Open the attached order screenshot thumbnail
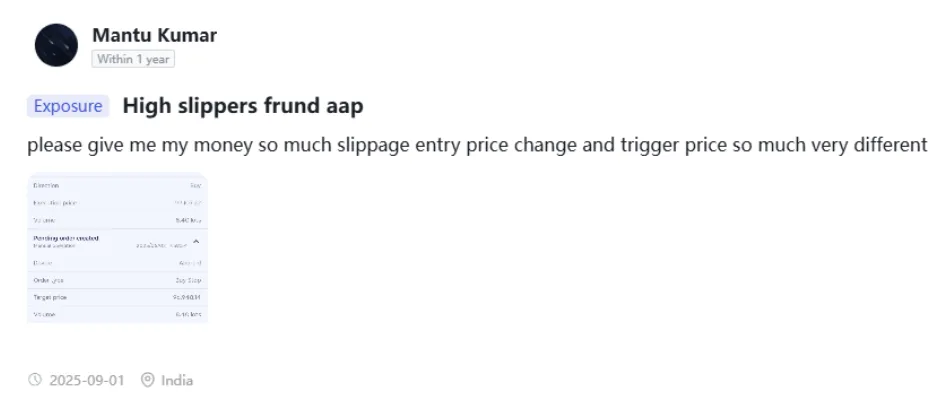 click(118, 248)
